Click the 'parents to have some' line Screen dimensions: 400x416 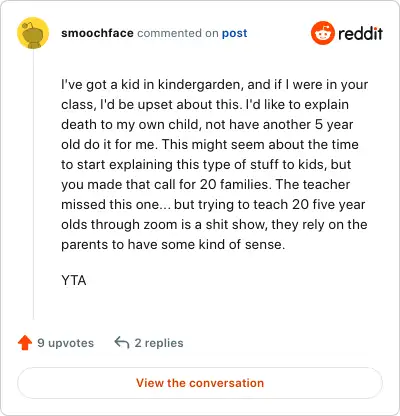[x=173, y=245]
